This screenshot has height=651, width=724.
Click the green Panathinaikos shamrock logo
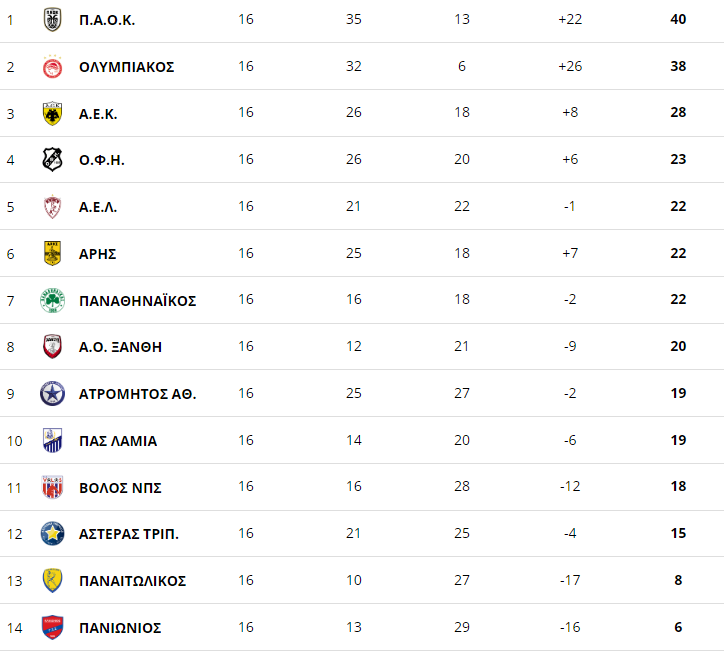[52, 301]
